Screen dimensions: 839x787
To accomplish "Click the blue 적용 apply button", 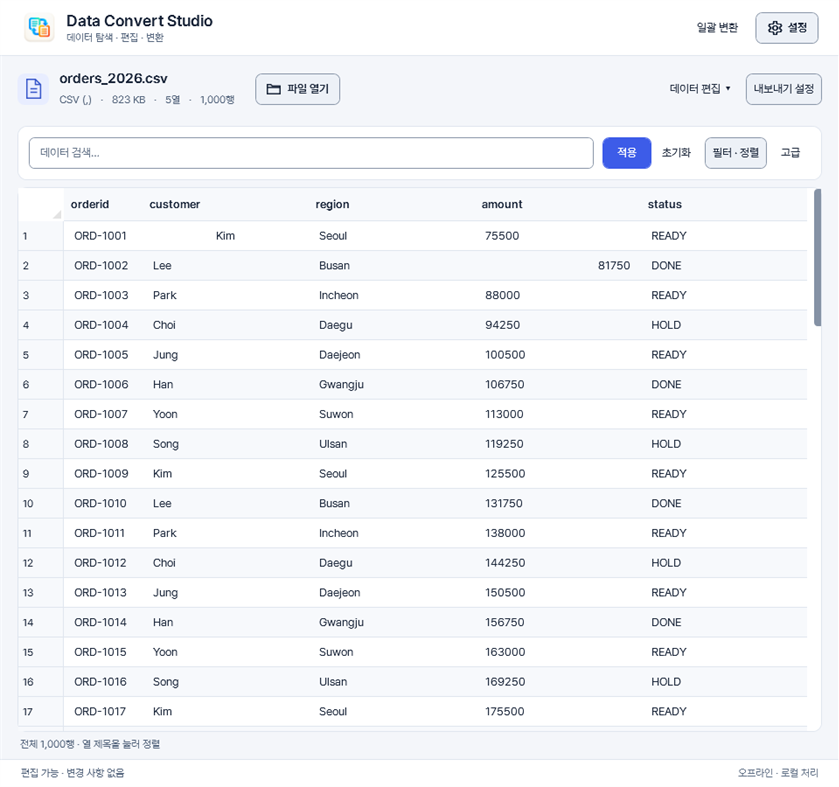I will point(627,153).
